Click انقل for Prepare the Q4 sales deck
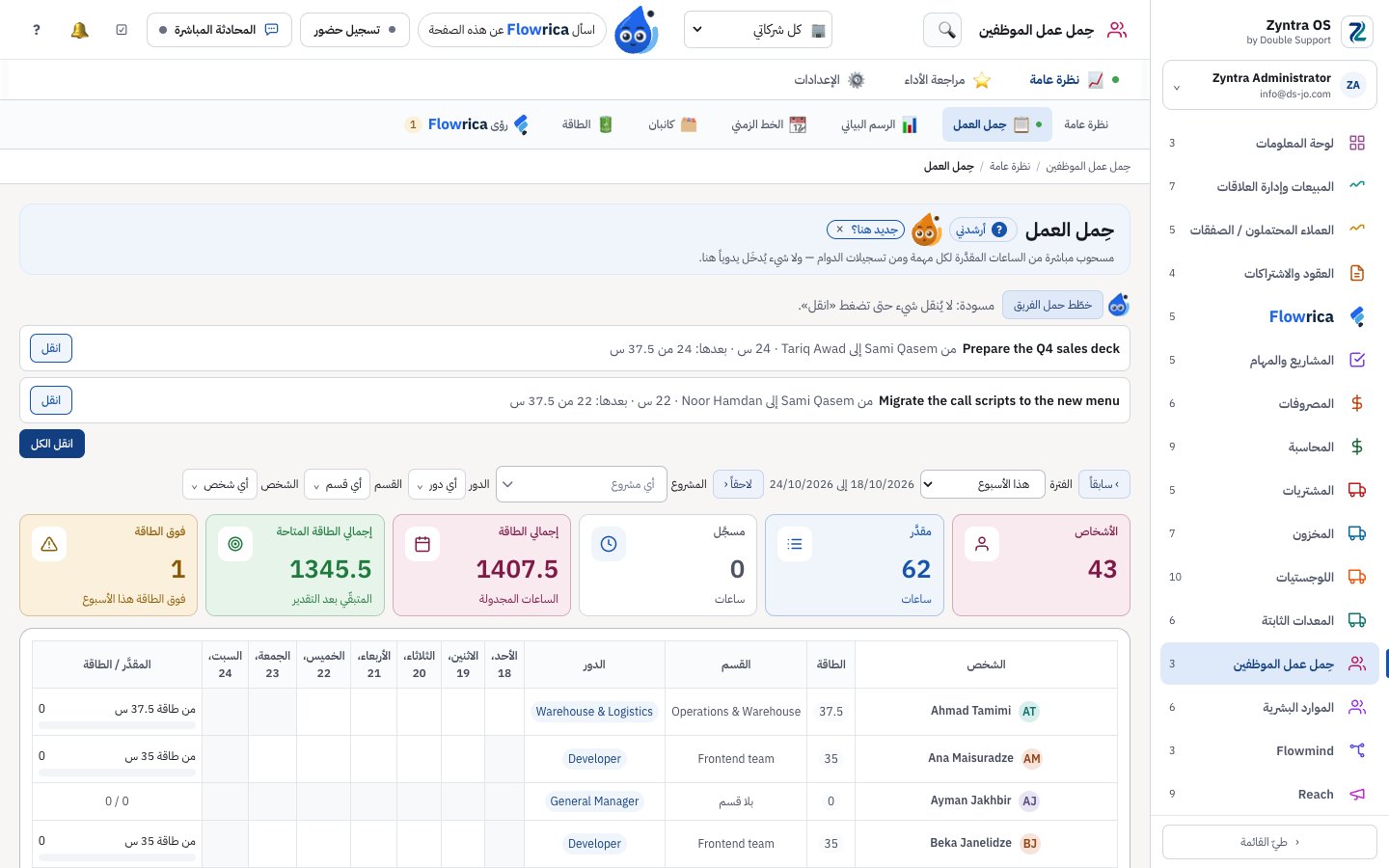The height and width of the screenshot is (868, 1389). pyautogui.click(x=51, y=348)
